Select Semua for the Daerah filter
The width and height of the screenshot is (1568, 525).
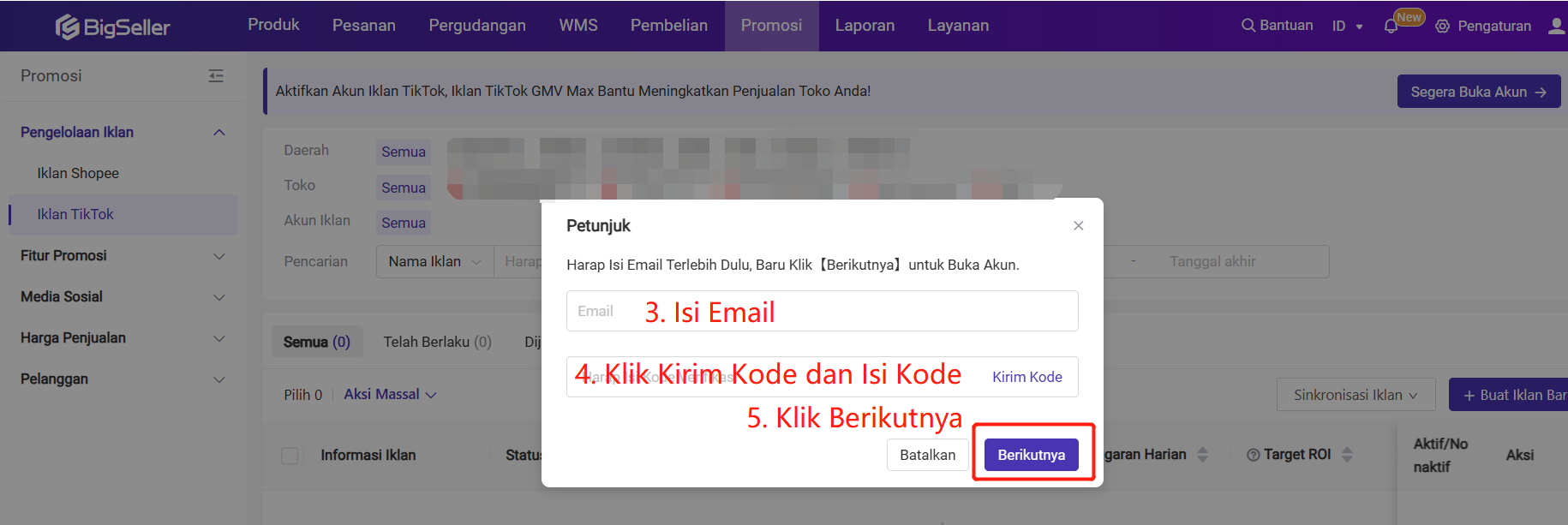click(404, 152)
